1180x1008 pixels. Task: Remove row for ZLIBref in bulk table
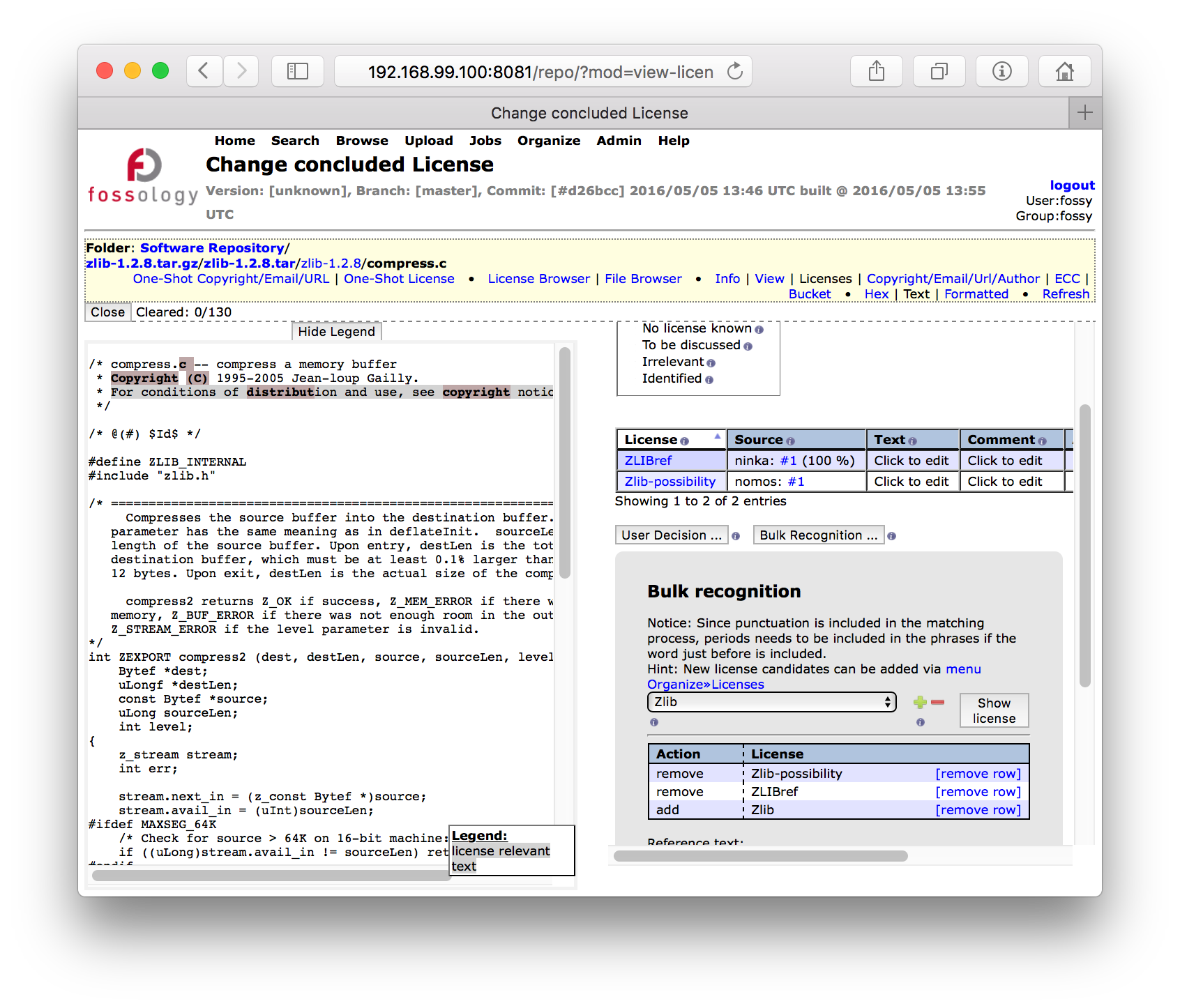978,792
